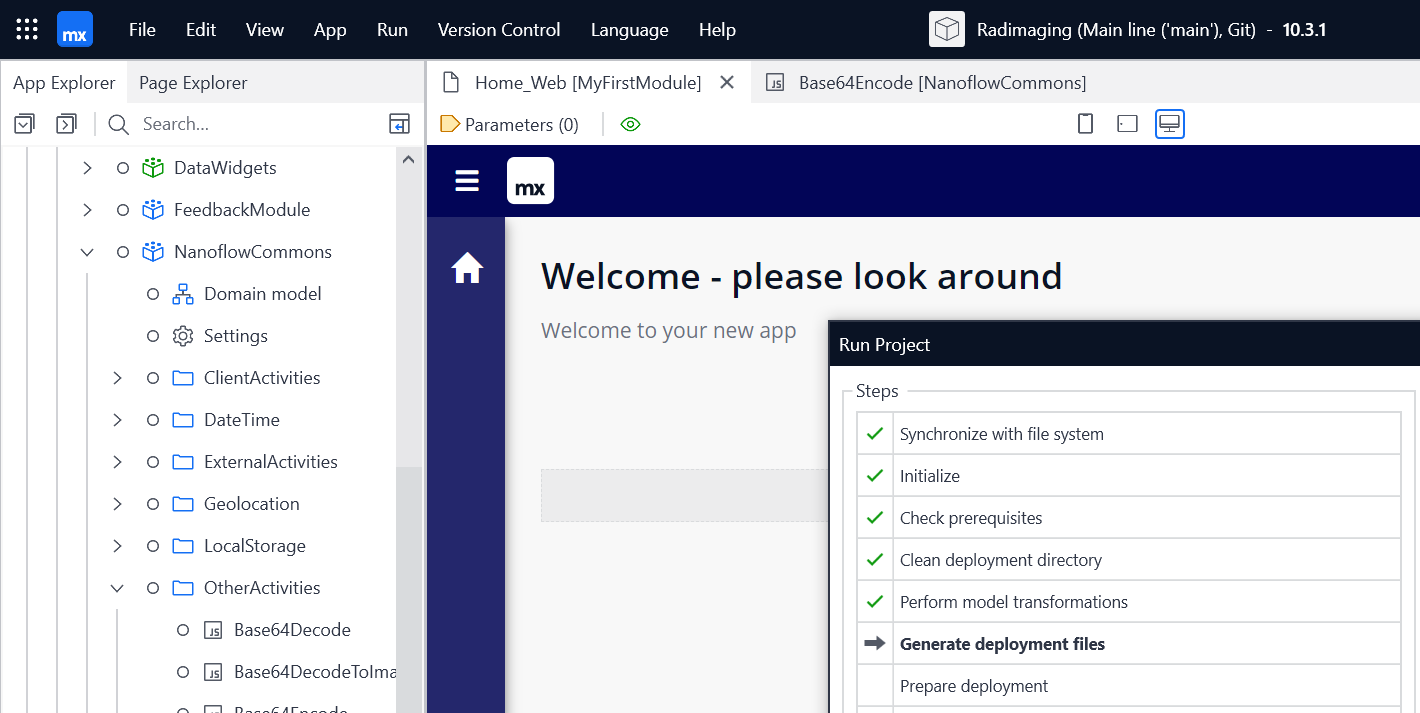The height and width of the screenshot is (713, 1420).
Task: Open the Edit menu
Action: [x=201, y=30]
